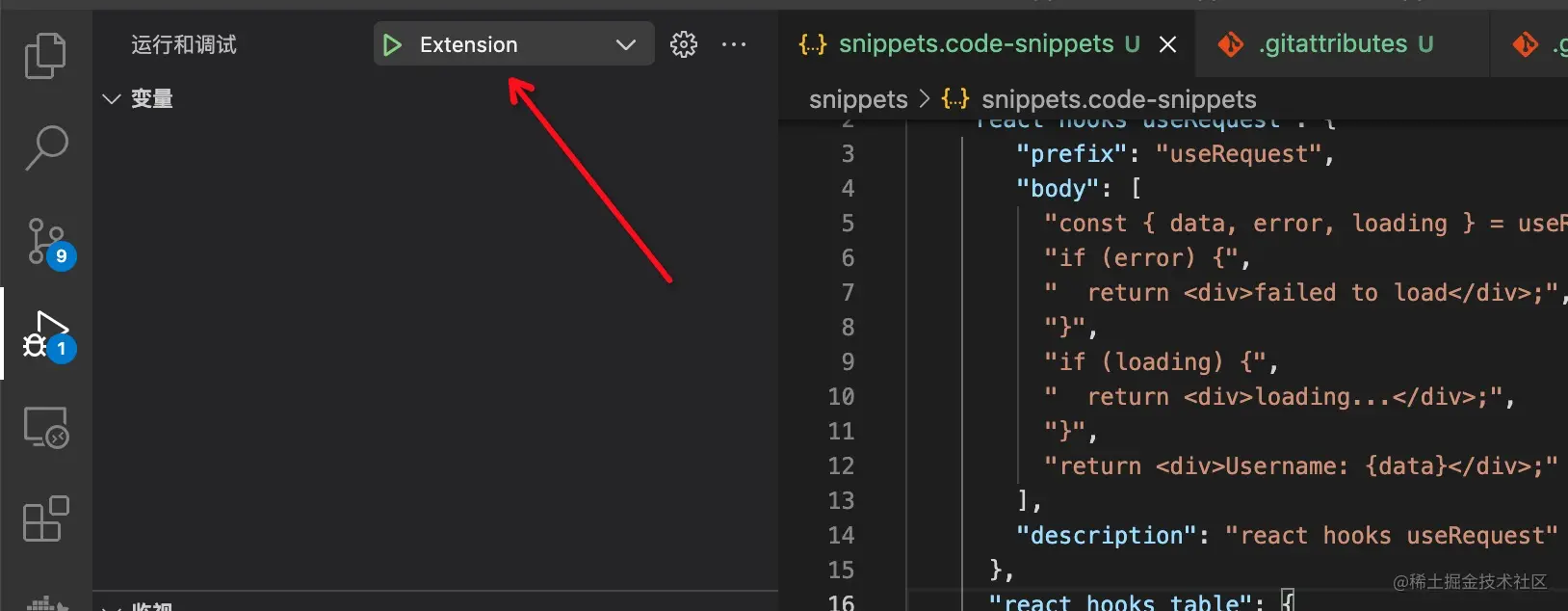The image size is (1568, 611).
Task: Click the "prefix" key in the editor
Action: [x=1071, y=154]
